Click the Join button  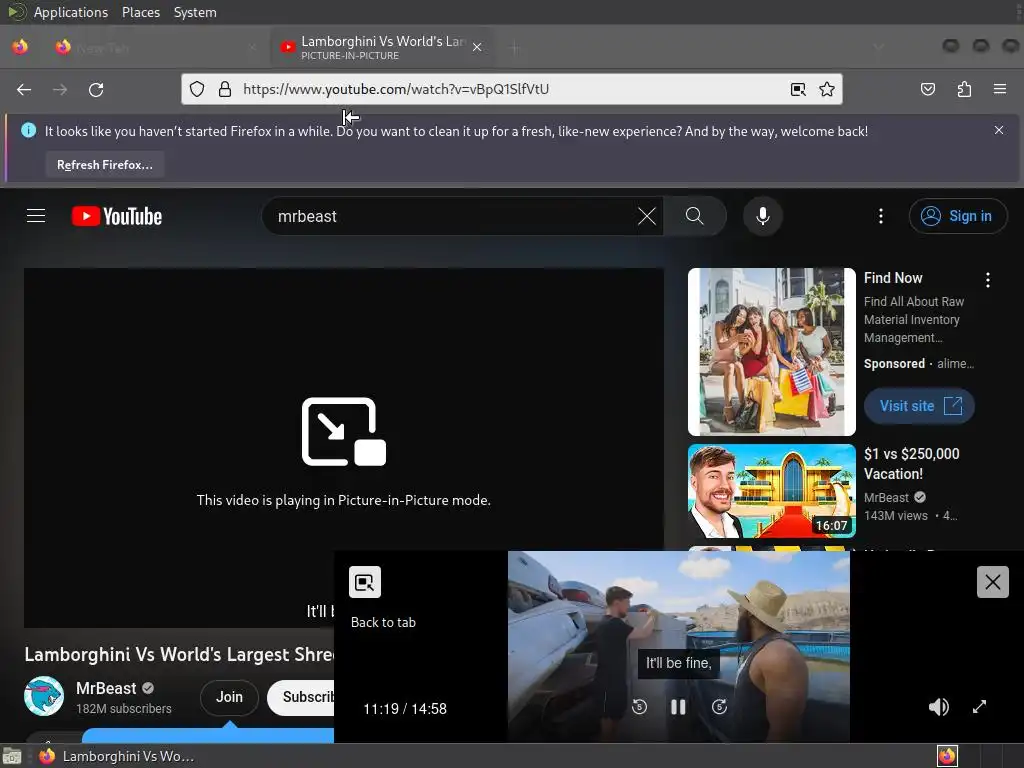coord(229,697)
